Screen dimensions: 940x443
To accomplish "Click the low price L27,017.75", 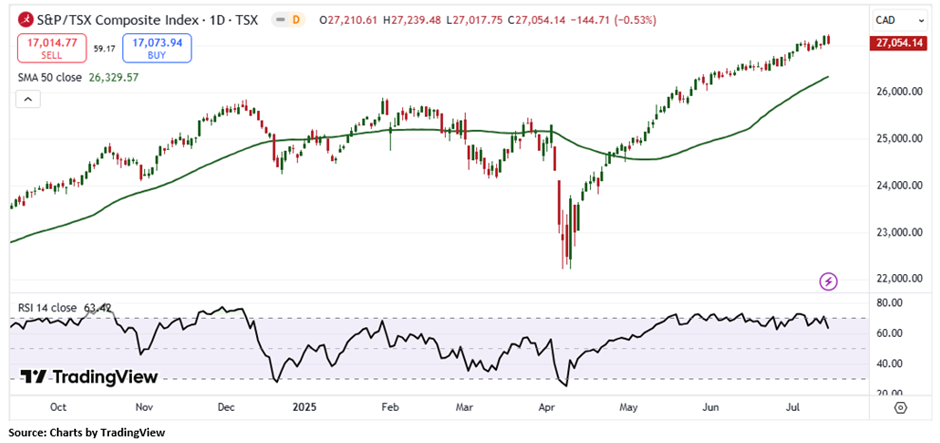I will [475, 20].
